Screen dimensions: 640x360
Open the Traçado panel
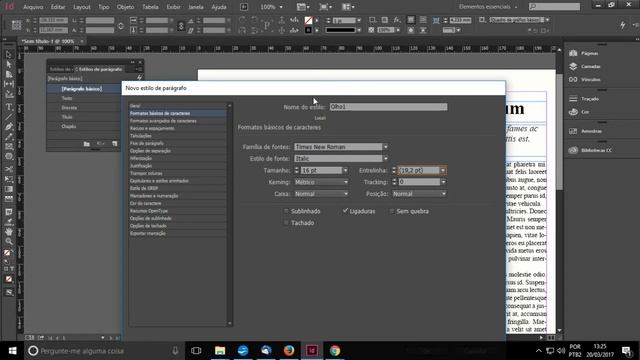coord(584,99)
